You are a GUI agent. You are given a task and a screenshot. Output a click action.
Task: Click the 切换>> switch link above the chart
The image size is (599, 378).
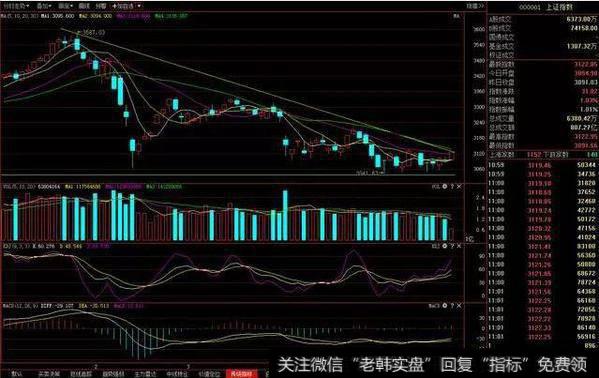tap(475, 6)
